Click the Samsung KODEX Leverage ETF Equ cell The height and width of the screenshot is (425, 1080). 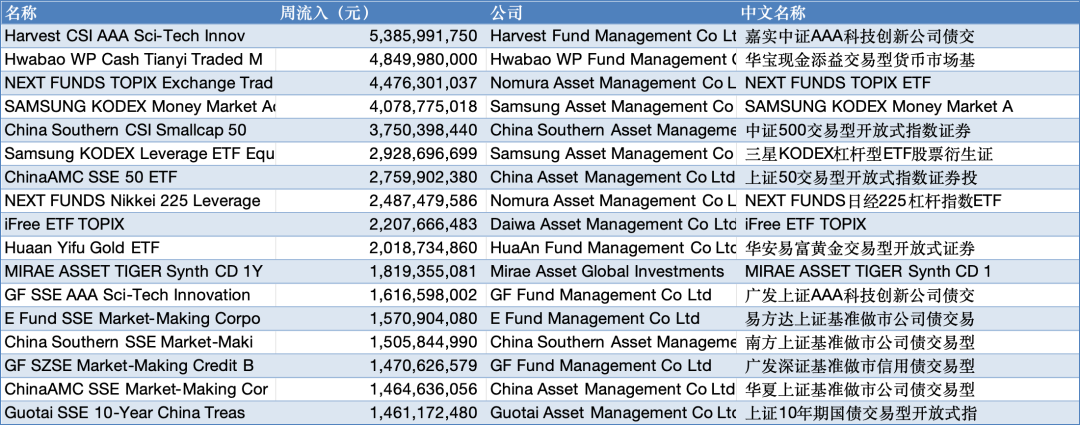tap(138, 154)
